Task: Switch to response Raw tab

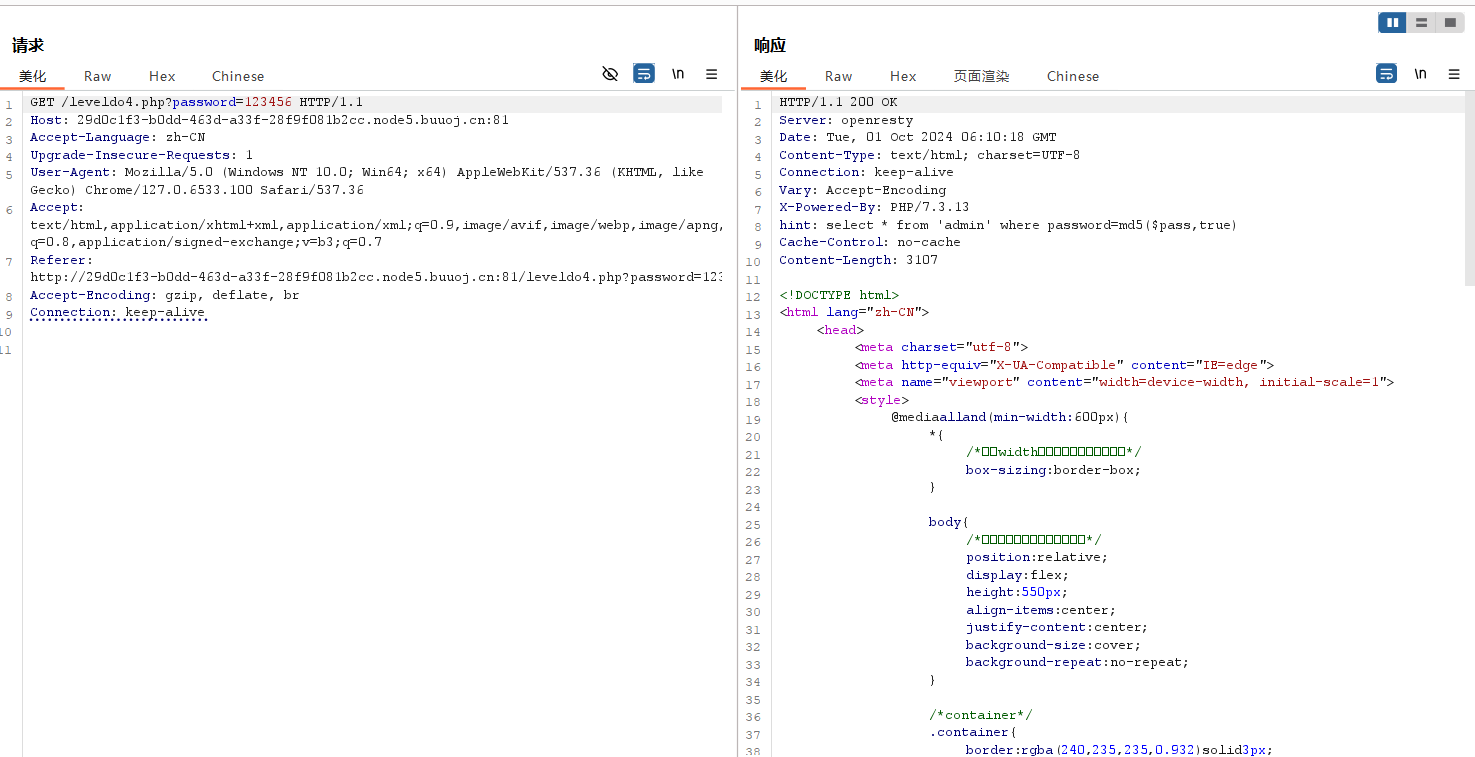Action: pyautogui.click(x=839, y=76)
